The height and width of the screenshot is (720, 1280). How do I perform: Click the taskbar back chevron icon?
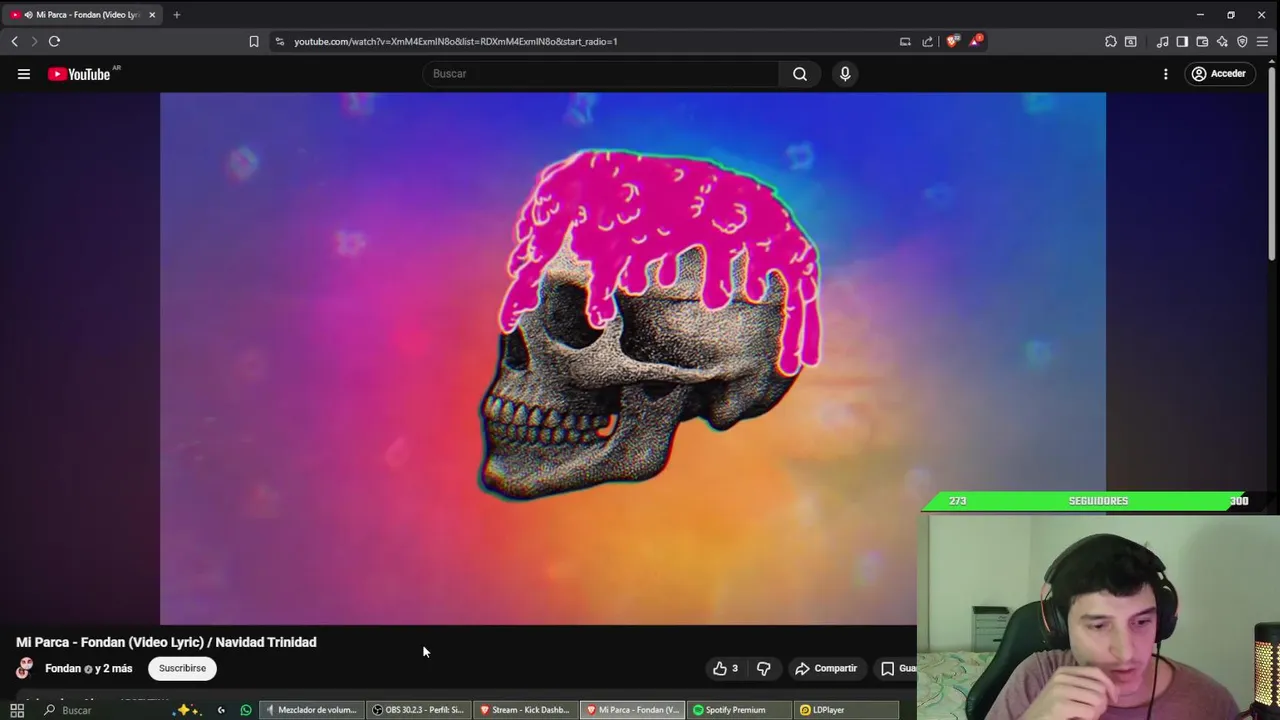tap(221, 710)
